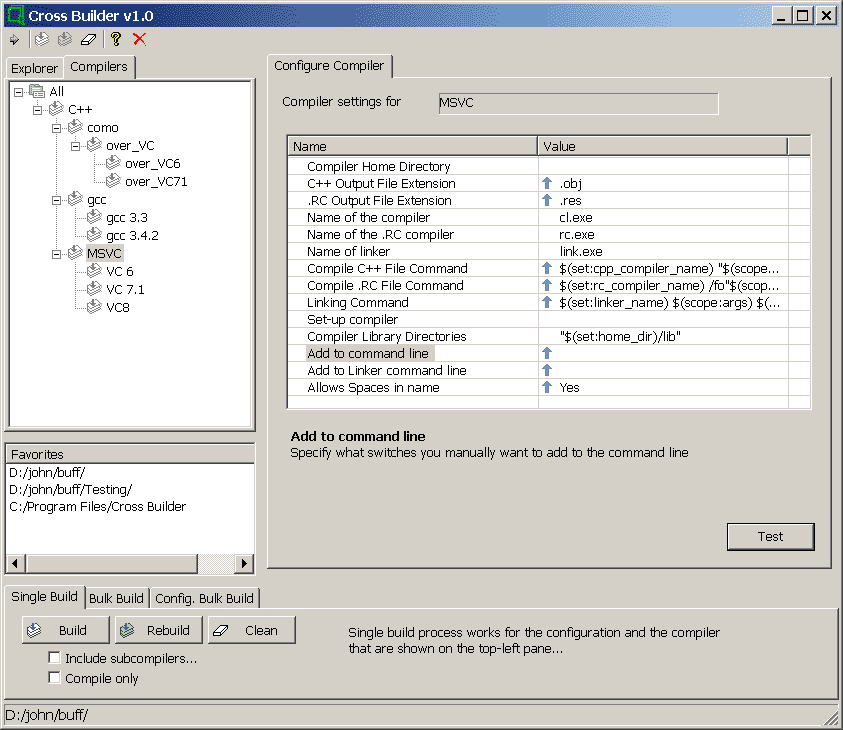Click the compiler icon next to VC8
The height and width of the screenshot is (730, 843).
[94, 307]
